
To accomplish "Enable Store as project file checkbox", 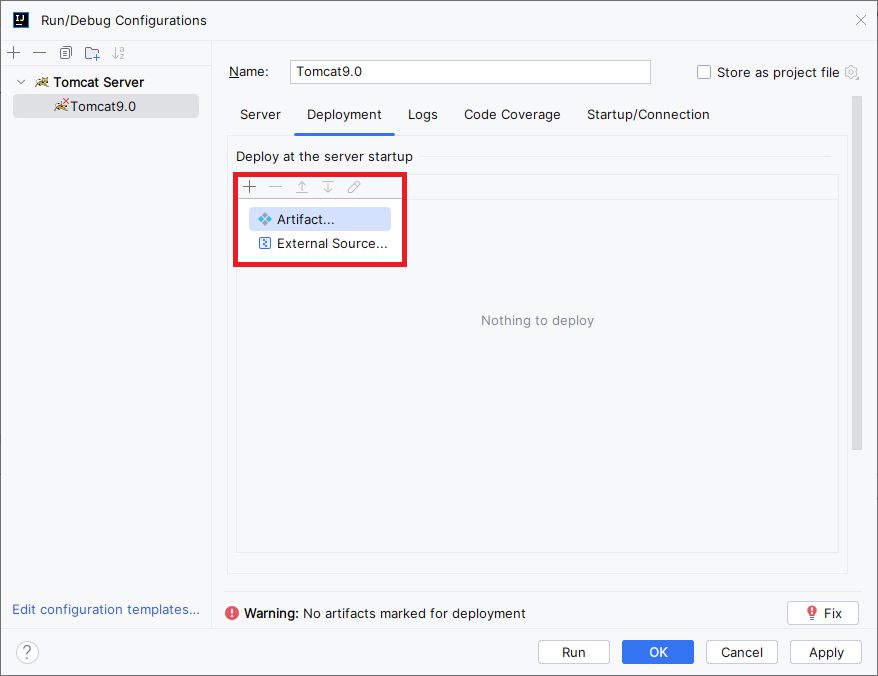I will click(x=704, y=72).
